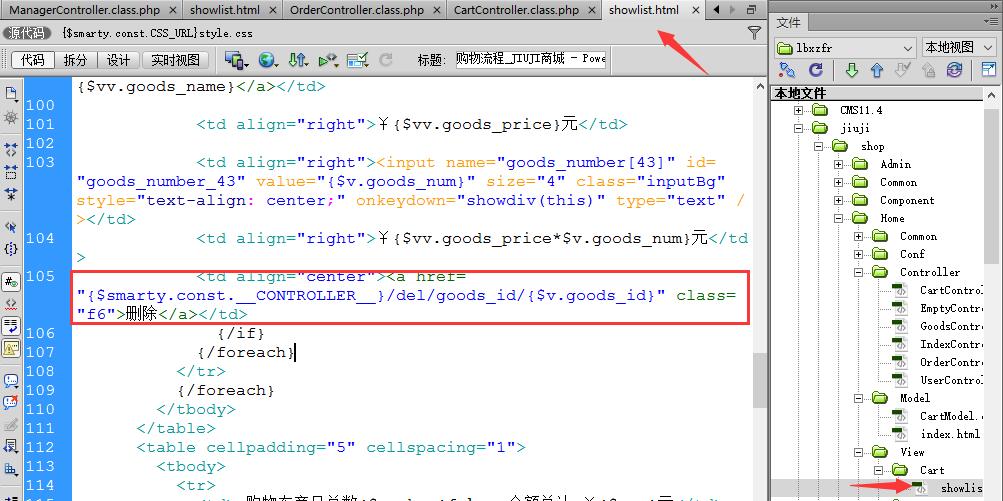Click open documents icon in coding toolbar

[x=11, y=95]
